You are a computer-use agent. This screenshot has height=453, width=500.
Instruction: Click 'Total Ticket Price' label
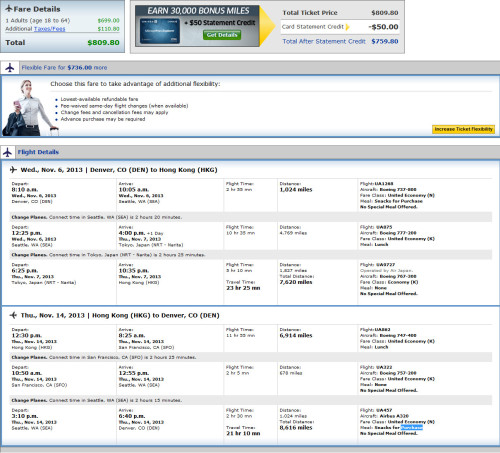point(310,13)
